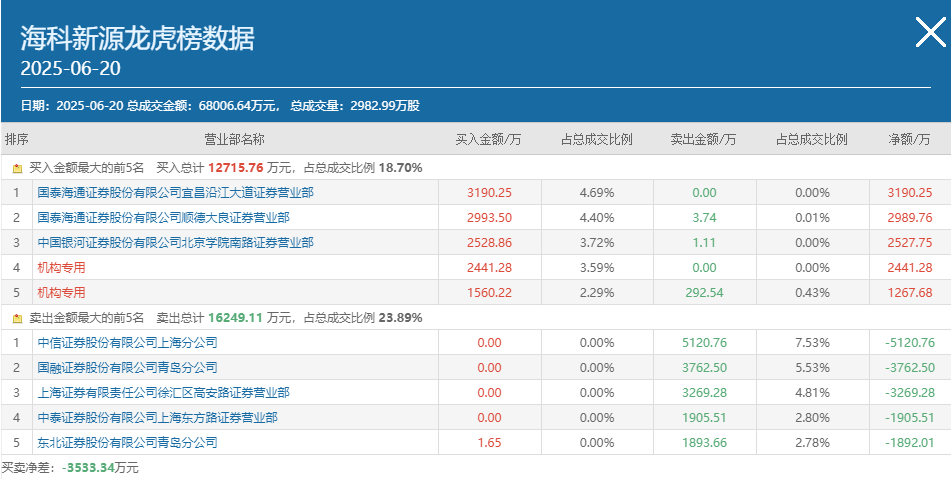Click the buy ratio 18.70%

tap(400, 168)
